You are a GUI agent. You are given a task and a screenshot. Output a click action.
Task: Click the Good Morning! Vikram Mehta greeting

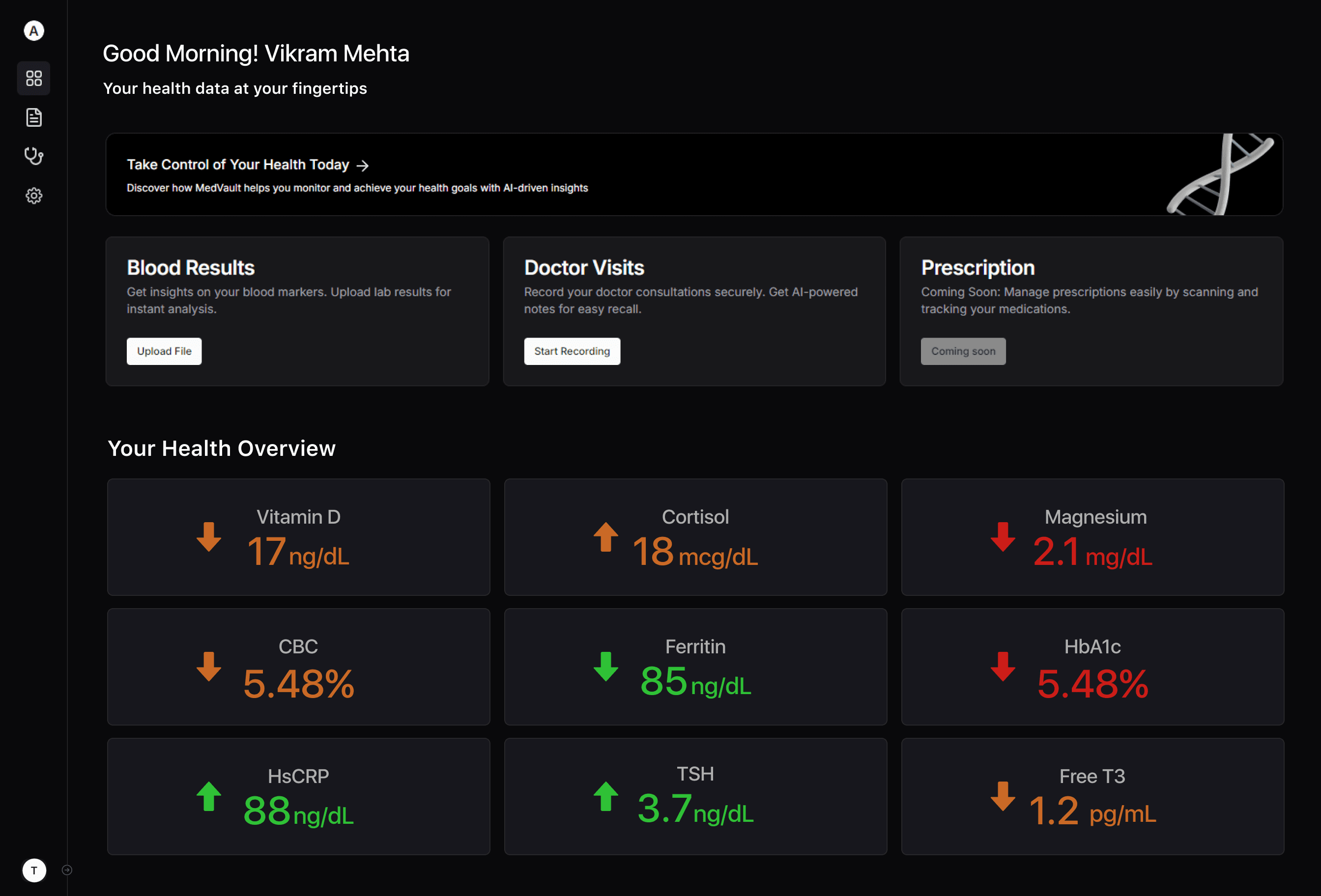point(256,54)
